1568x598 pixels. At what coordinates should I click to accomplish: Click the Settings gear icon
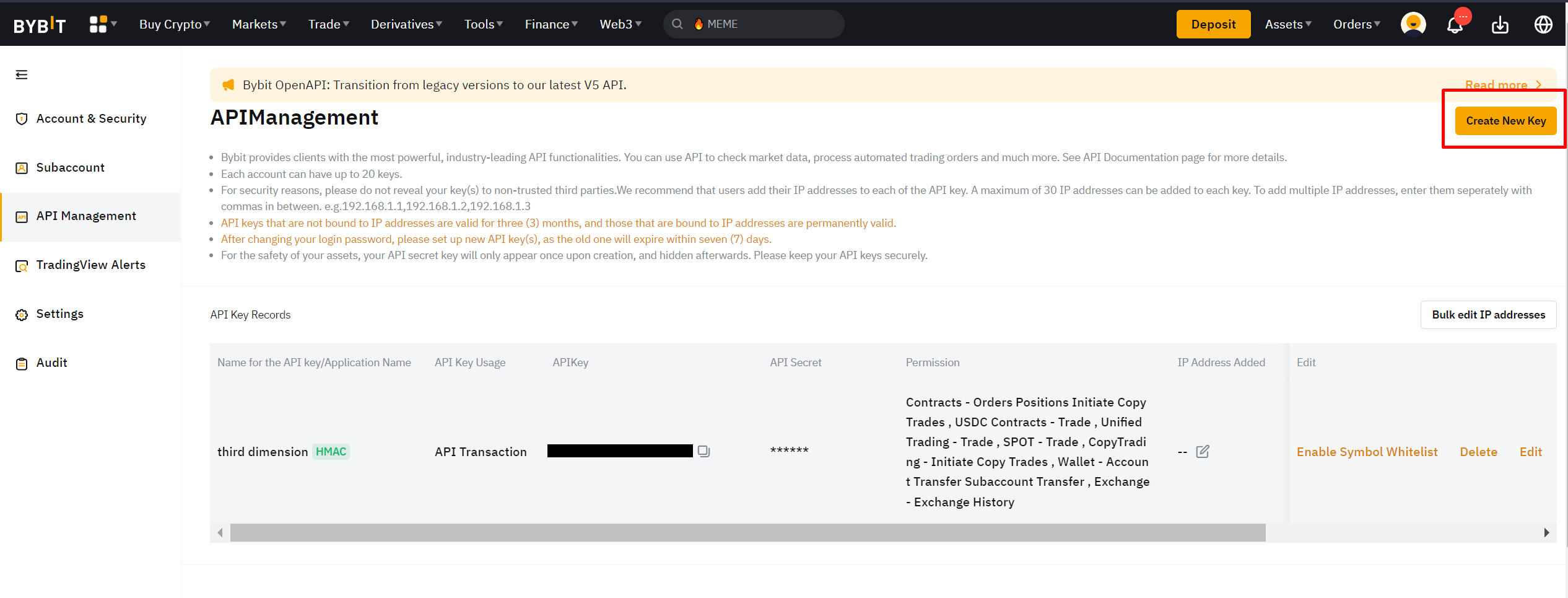coord(22,315)
